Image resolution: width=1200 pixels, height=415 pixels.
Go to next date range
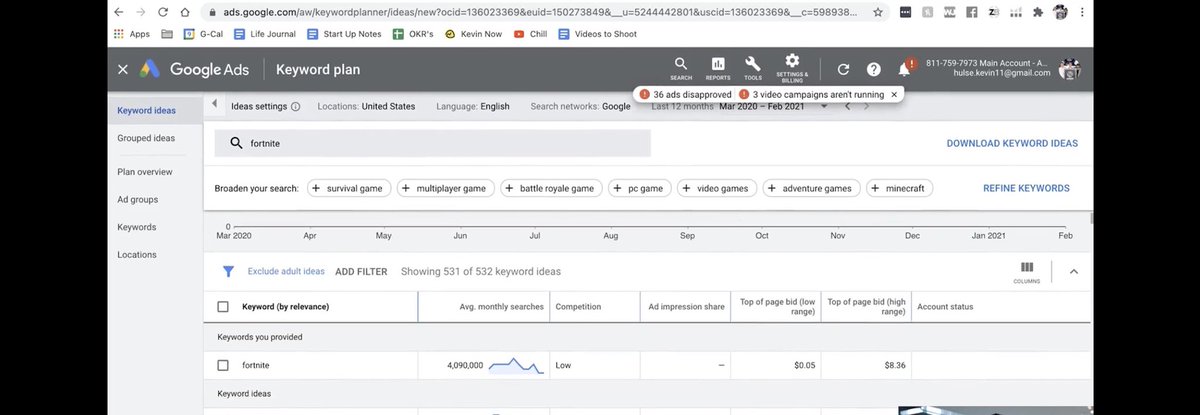pos(866,106)
